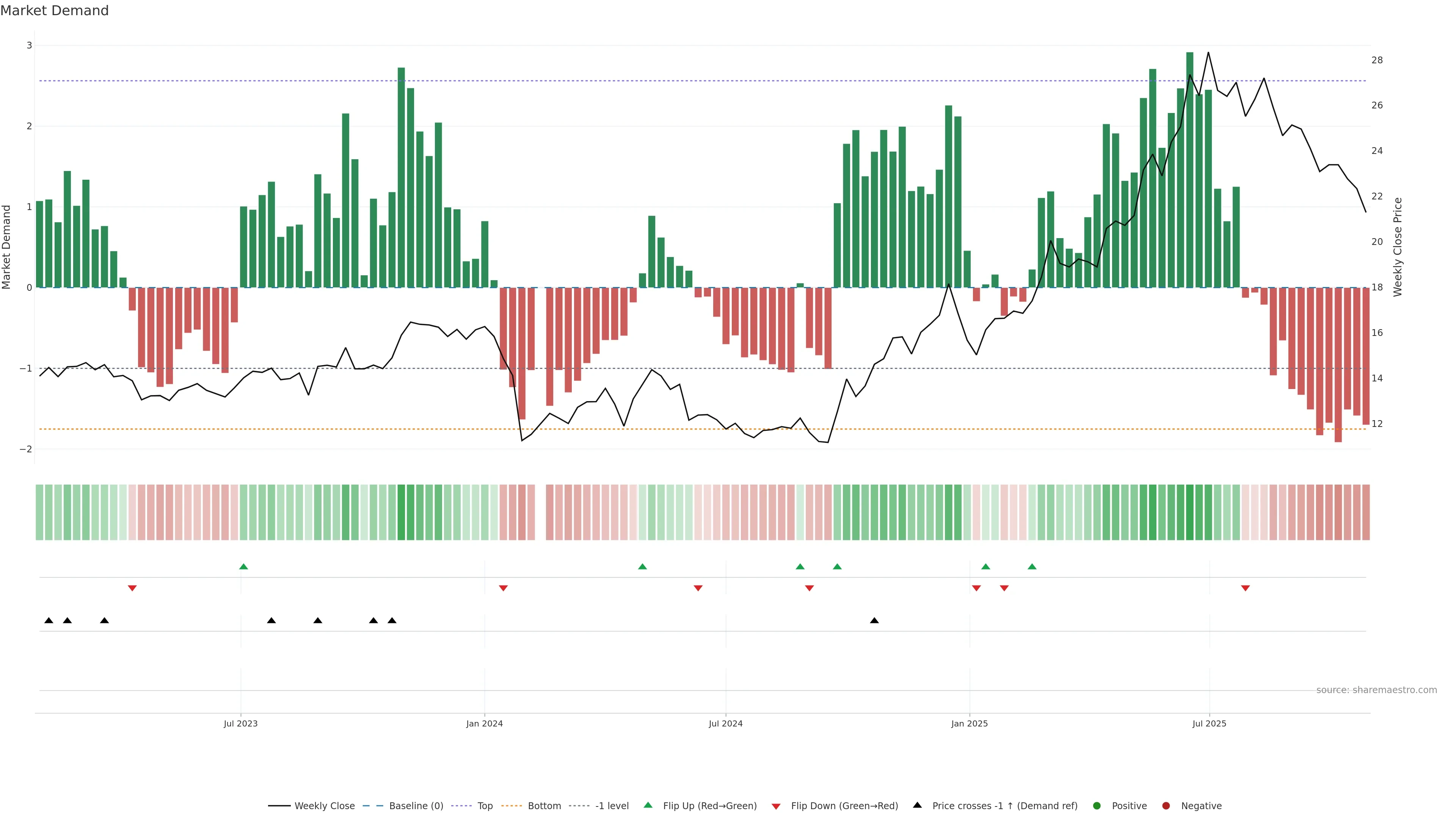
Task: Click the red flip-down marker after Jan 2024
Action: point(503,588)
